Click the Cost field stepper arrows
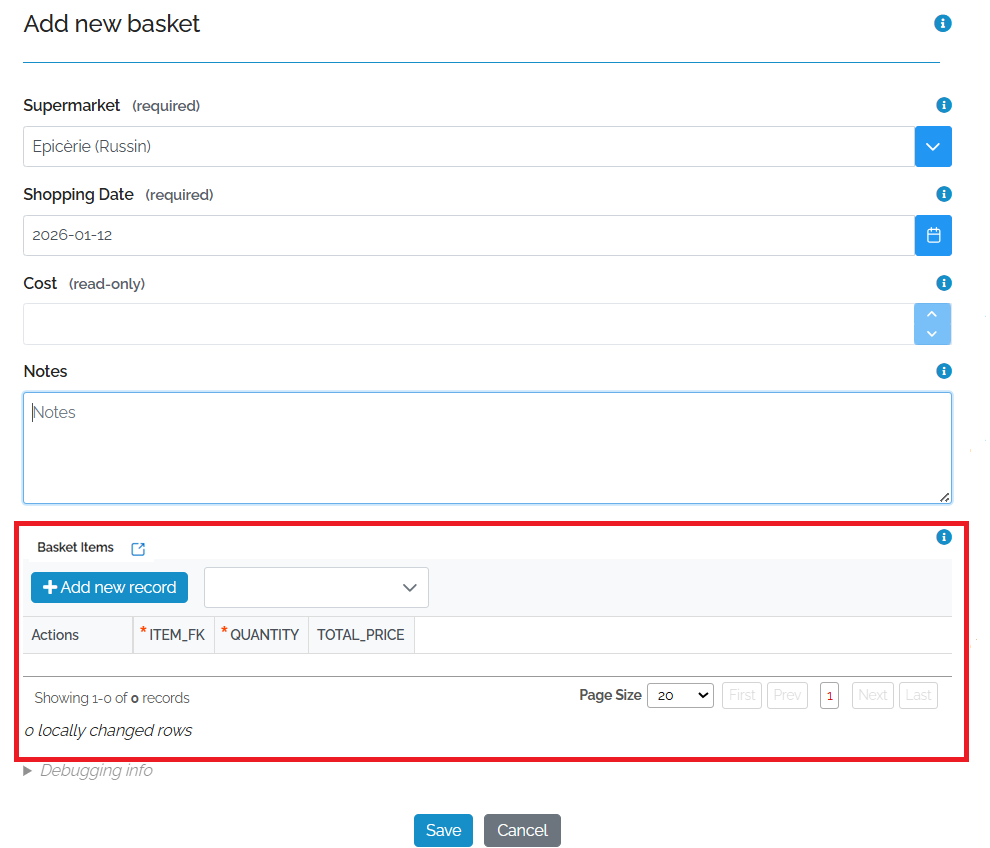This screenshot has width=990, height=848. pyautogui.click(x=932, y=324)
